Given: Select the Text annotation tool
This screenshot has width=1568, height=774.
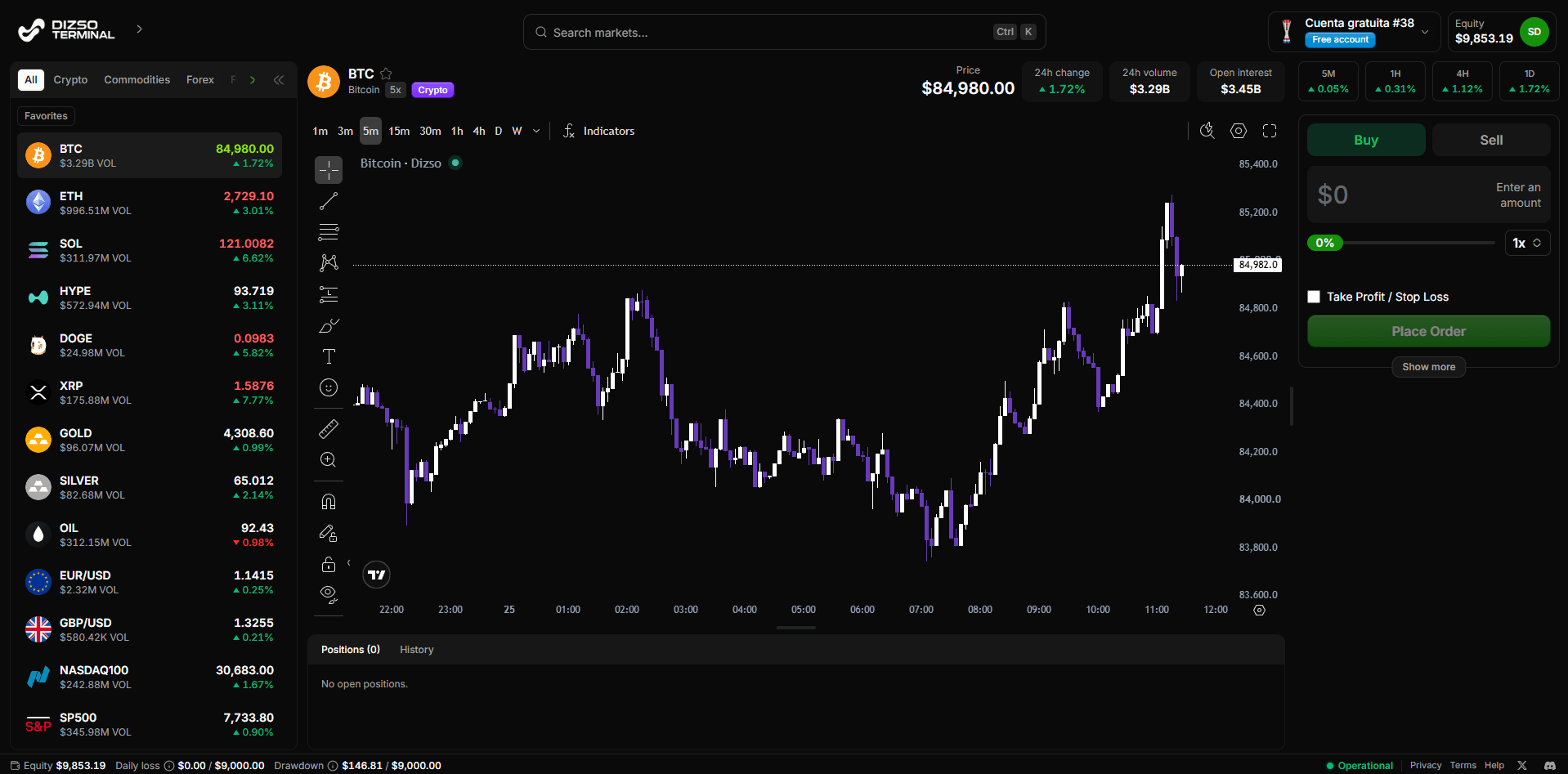Looking at the screenshot, I should pos(329,356).
